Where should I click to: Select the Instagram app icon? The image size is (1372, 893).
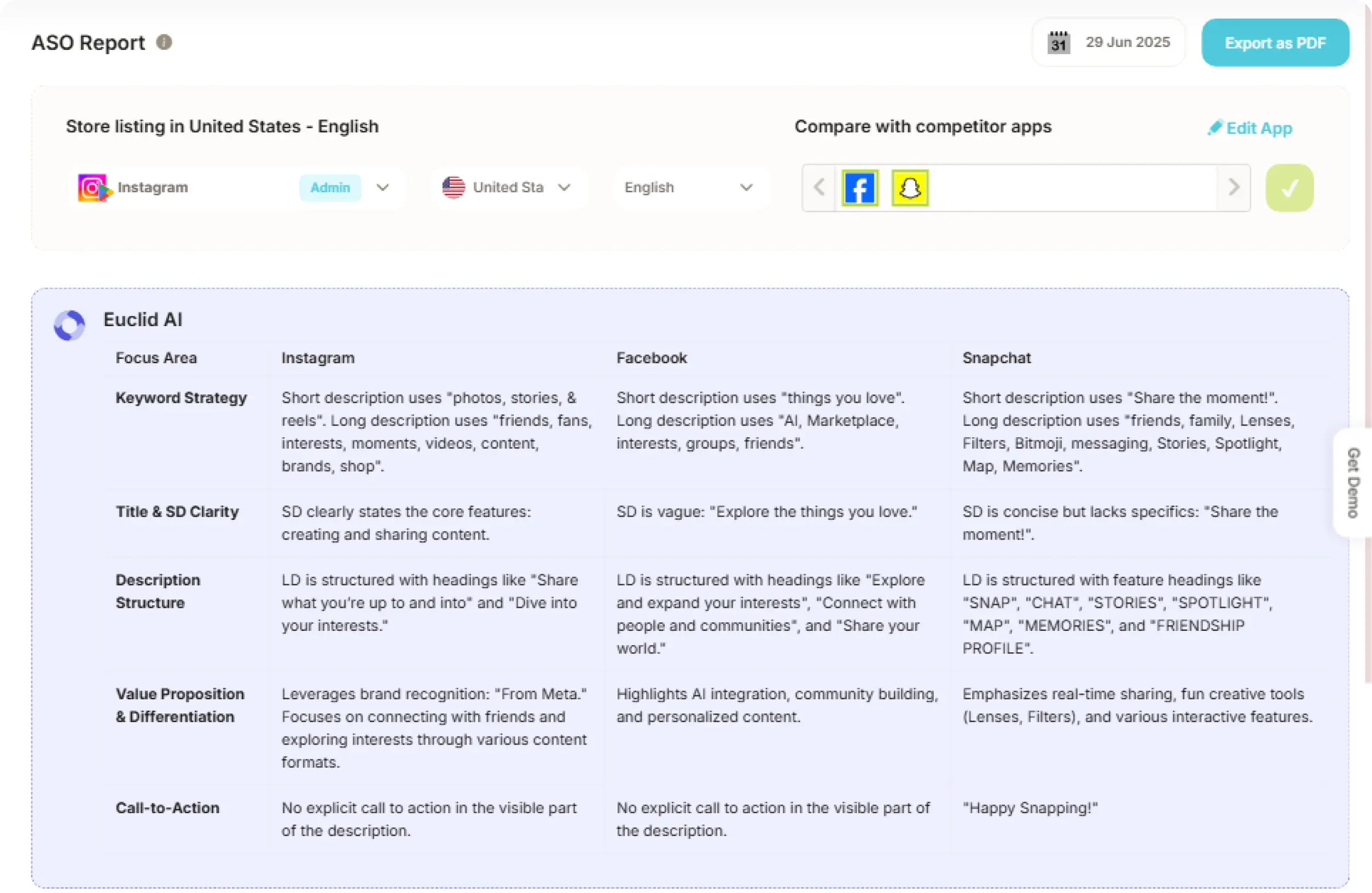[x=93, y=187]
